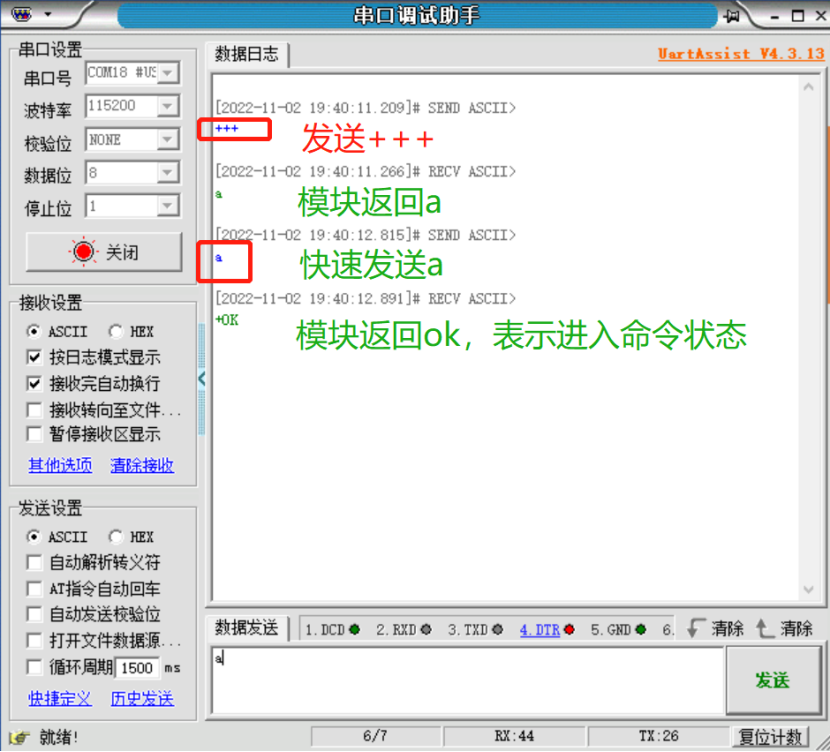Click the 19:40:12.815 SEND ASCII log line
The width and height of the screenshot is (830, 752).
(365, 235)
